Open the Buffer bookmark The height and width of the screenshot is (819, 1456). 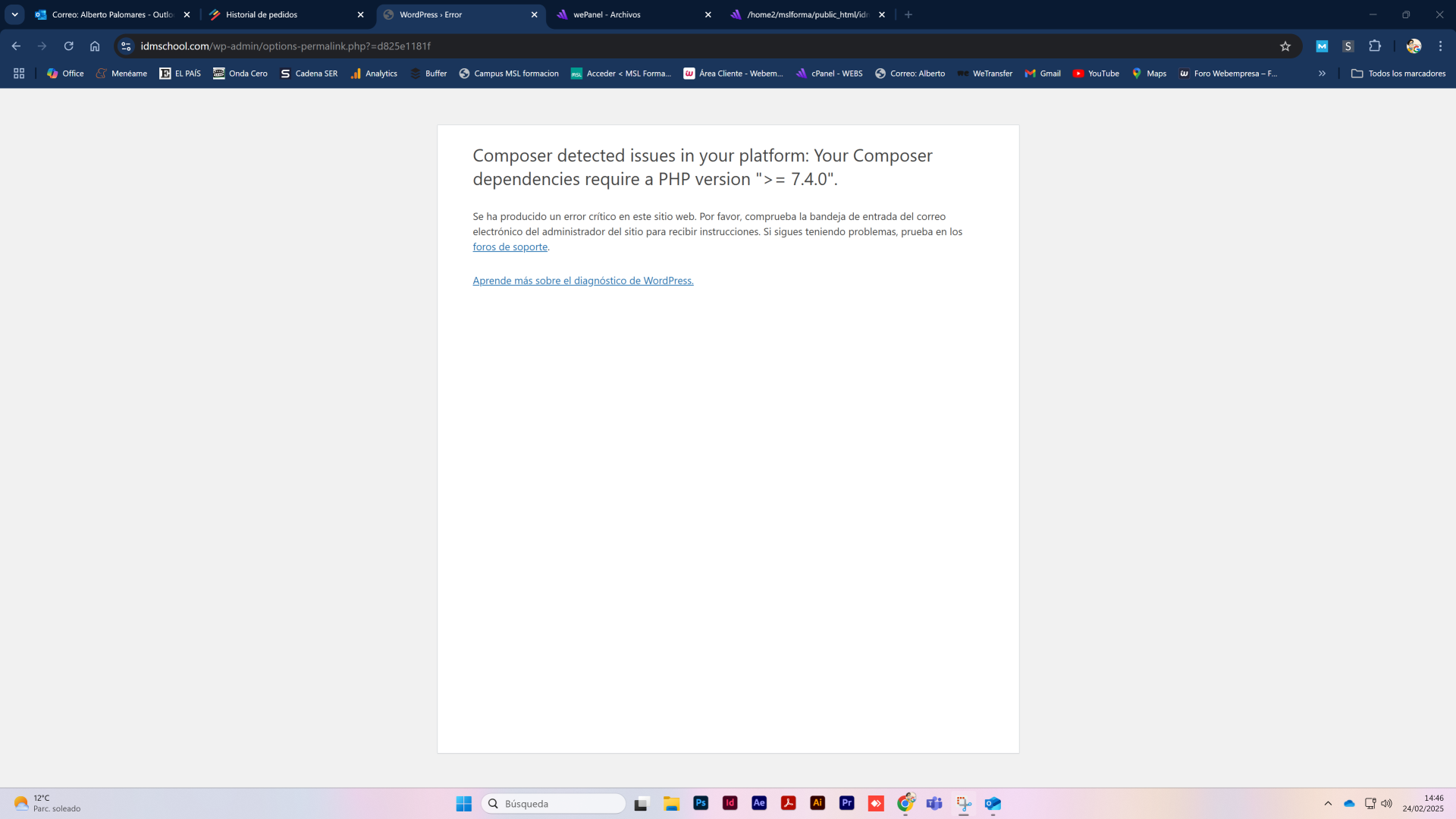click(428, 74)
